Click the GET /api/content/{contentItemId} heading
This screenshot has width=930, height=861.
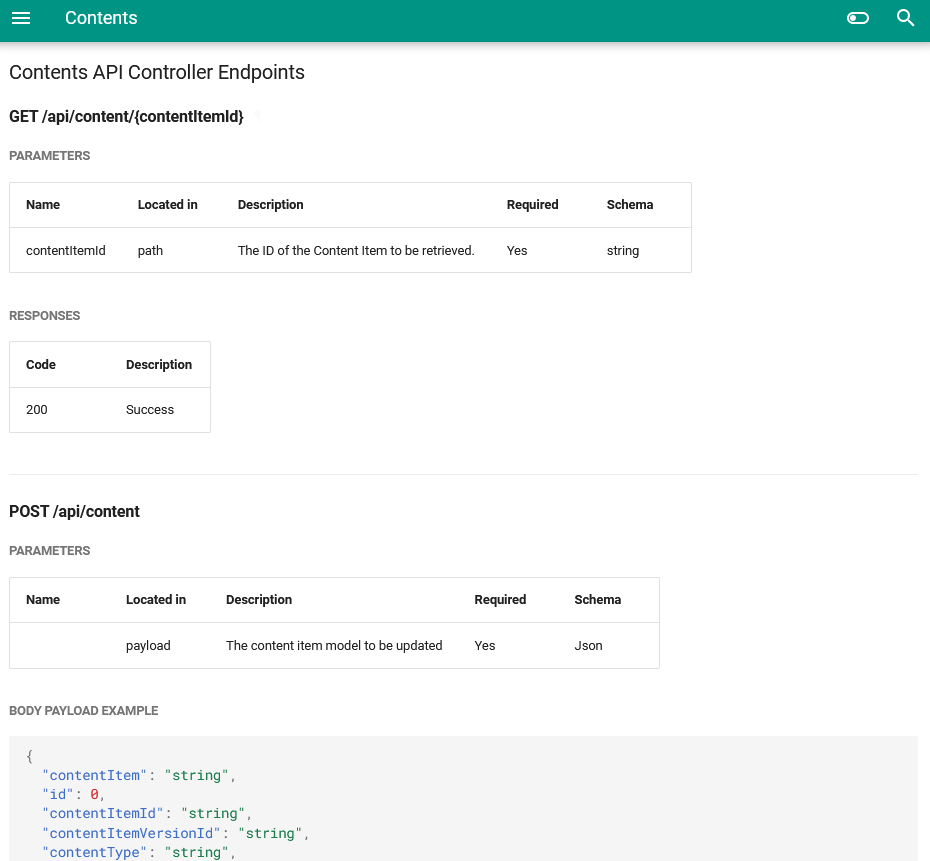click(126, 116)
